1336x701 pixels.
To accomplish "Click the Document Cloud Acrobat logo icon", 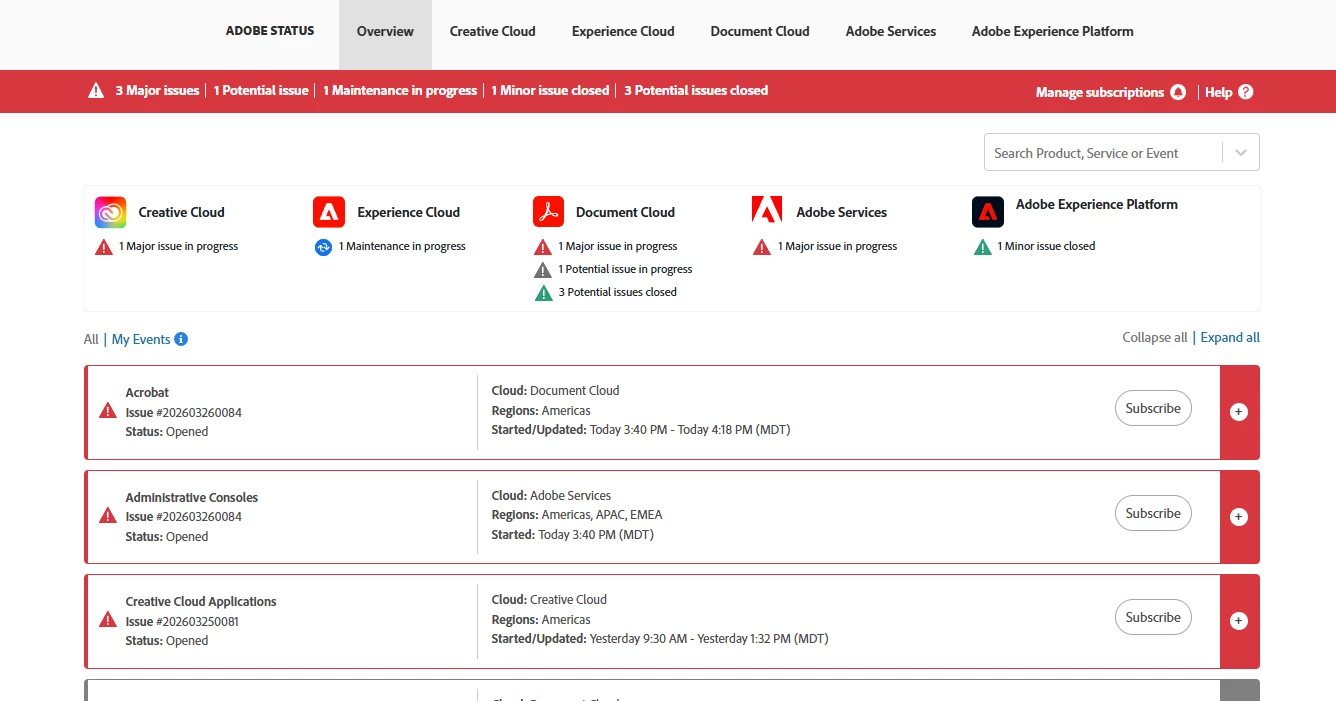I will 548,212.
